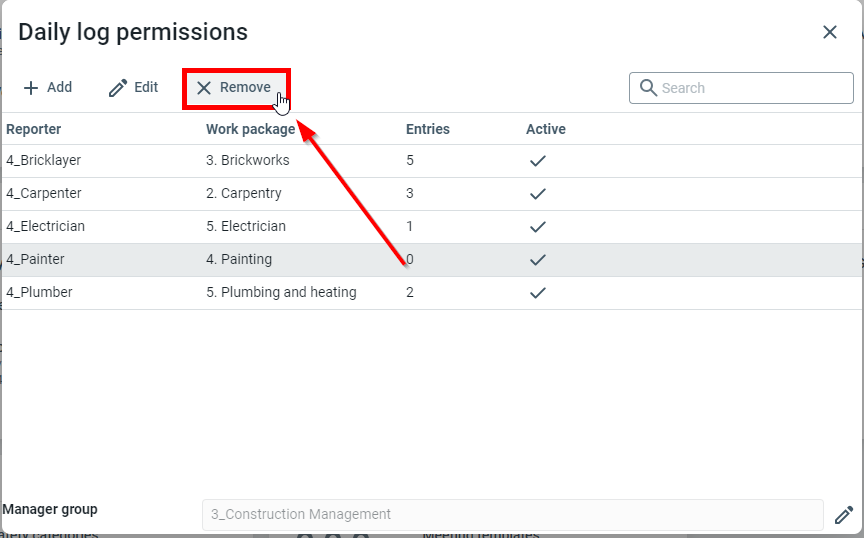This screenshot has height=538, width=864.
Task: Select the 4_Bricklayer reporter row
Action: pyautogui.click(x=44, y=160)
